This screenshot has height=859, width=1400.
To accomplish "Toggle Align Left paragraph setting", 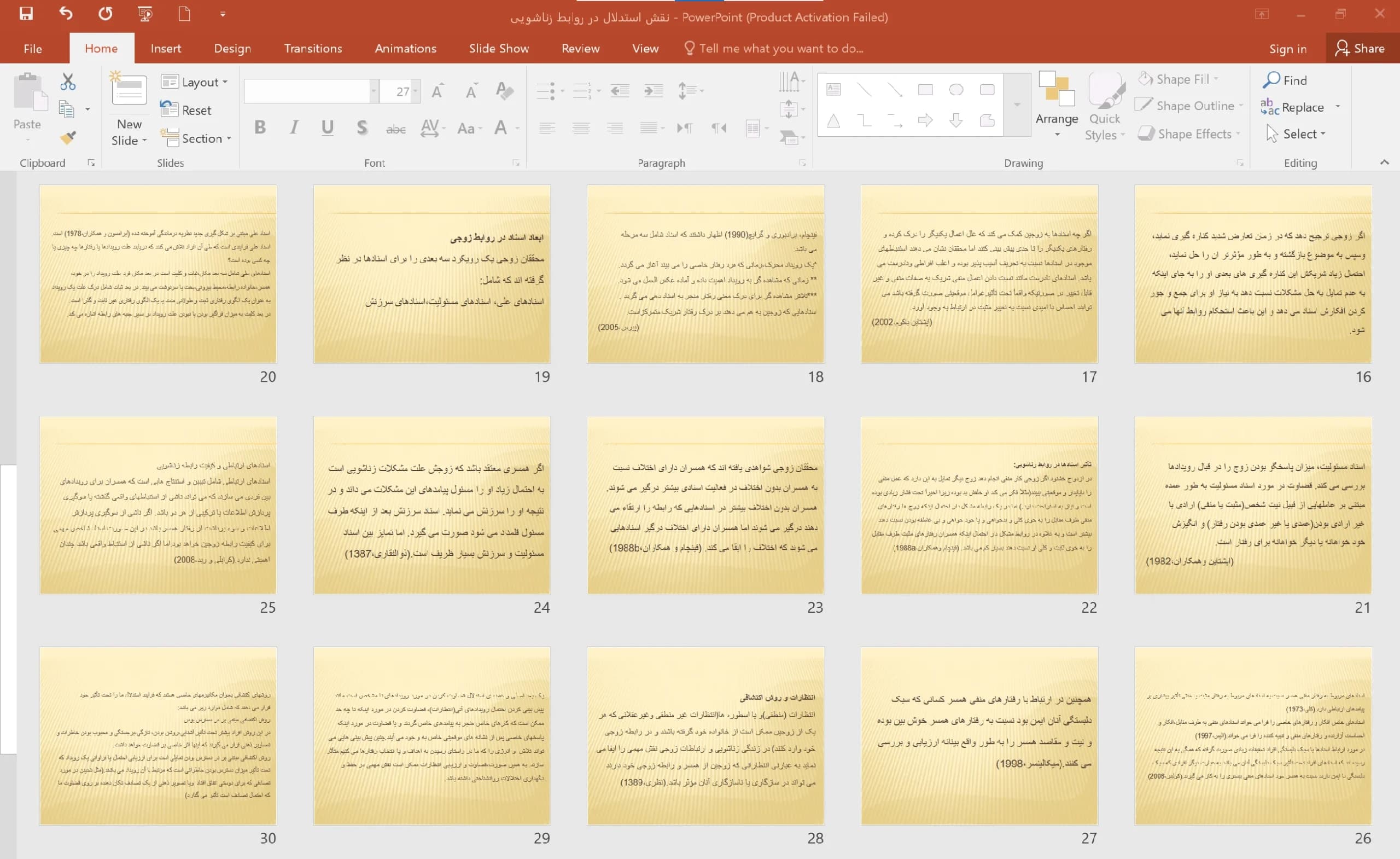I will [x=547, y=128].
